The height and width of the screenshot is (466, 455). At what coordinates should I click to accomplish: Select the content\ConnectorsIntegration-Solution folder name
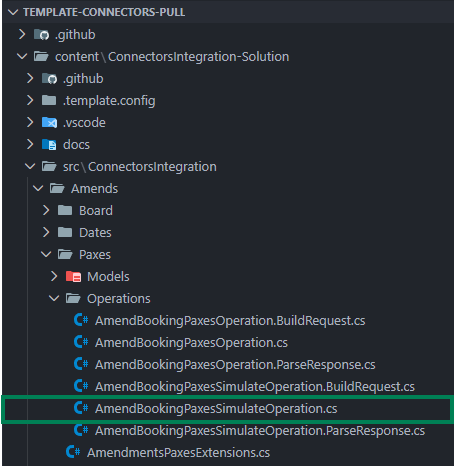[172, 57]
